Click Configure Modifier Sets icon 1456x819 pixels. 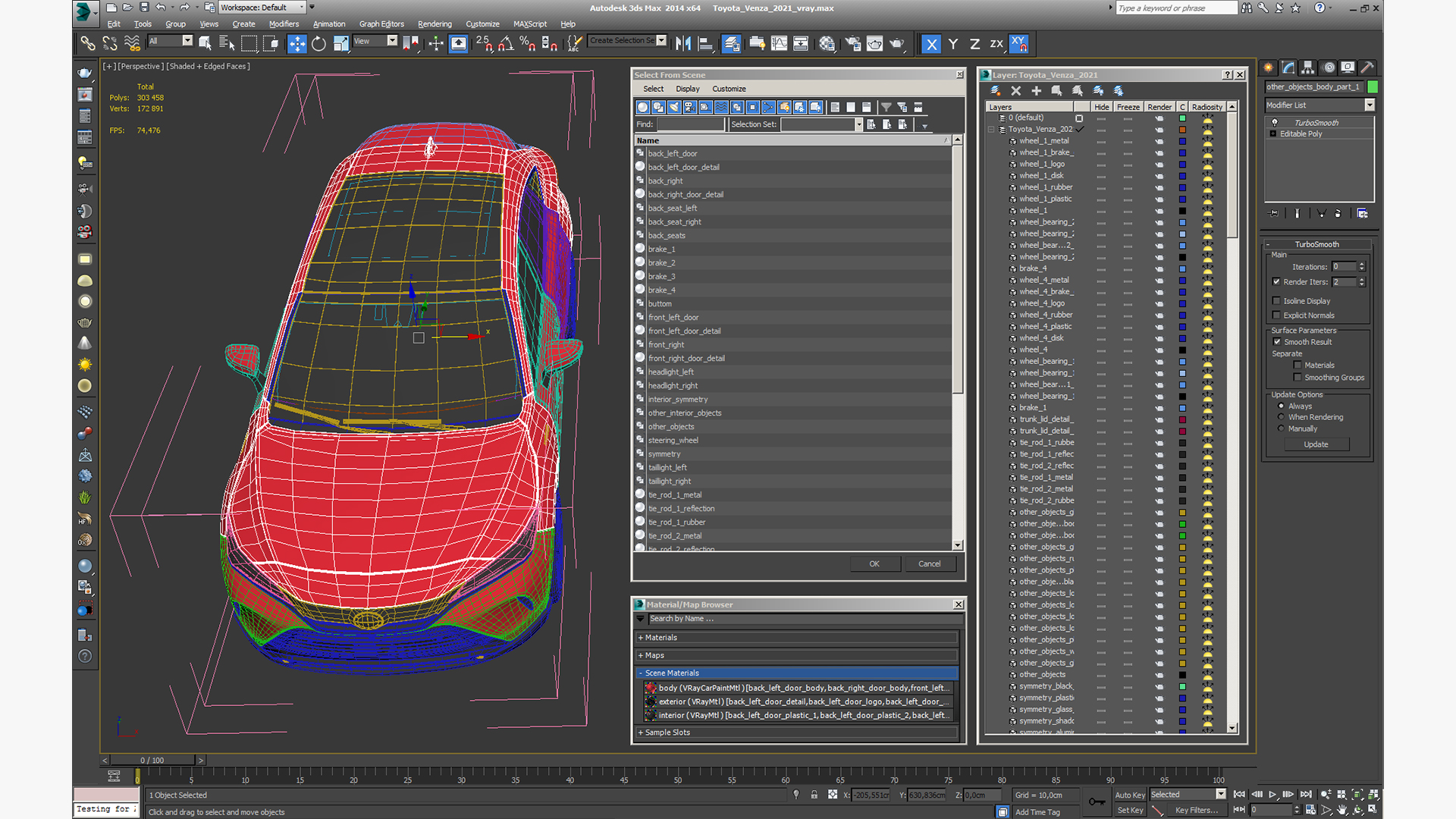point(1363,214)
